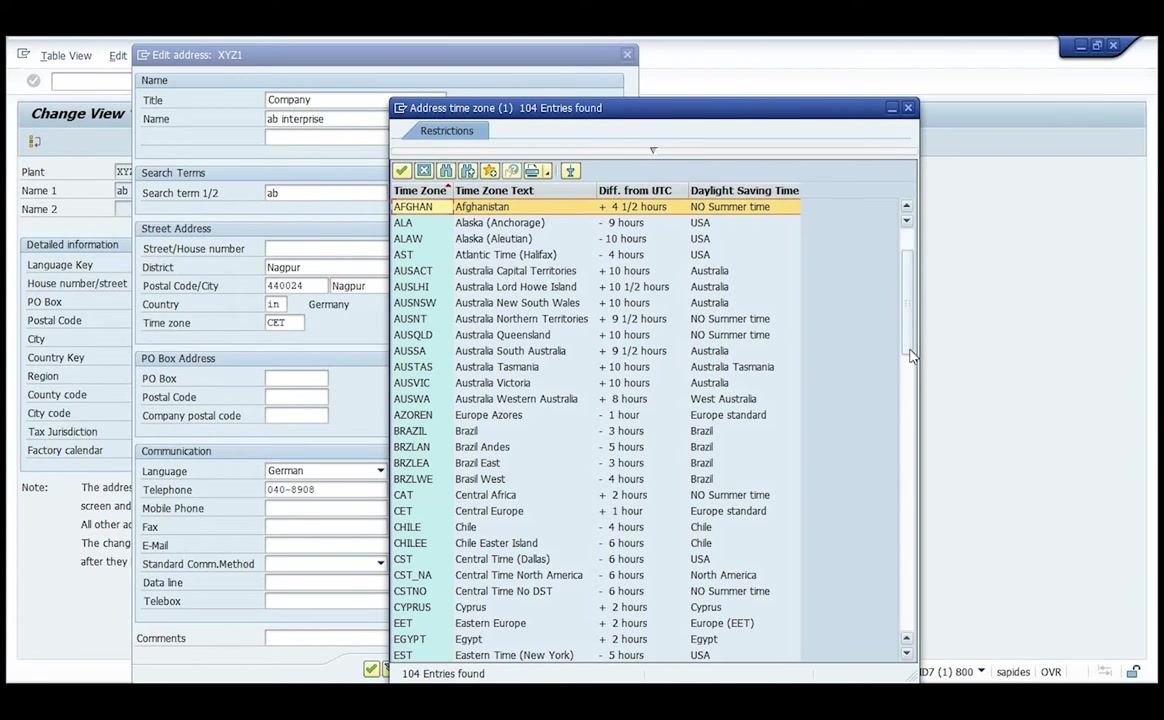
Task: Click the page-up arrow above bottom scroll arrow
Action: point(906,638)
